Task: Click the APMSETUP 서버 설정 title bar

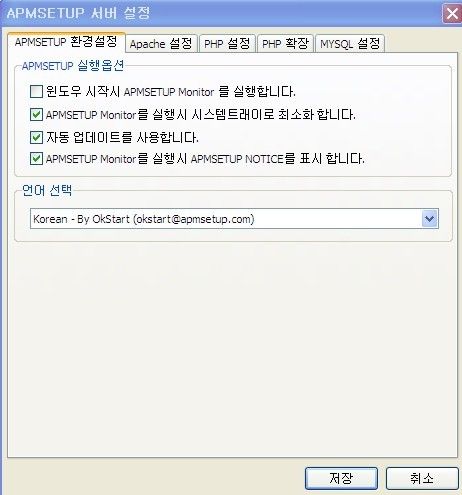Action: [220, 13]
